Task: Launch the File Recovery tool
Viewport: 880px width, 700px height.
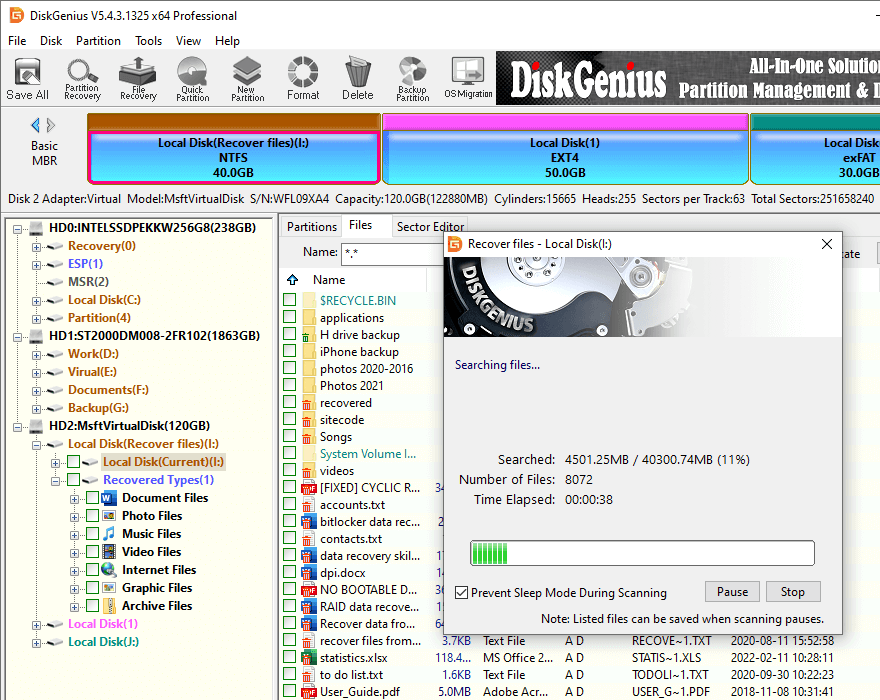Action: pos(138,79)
